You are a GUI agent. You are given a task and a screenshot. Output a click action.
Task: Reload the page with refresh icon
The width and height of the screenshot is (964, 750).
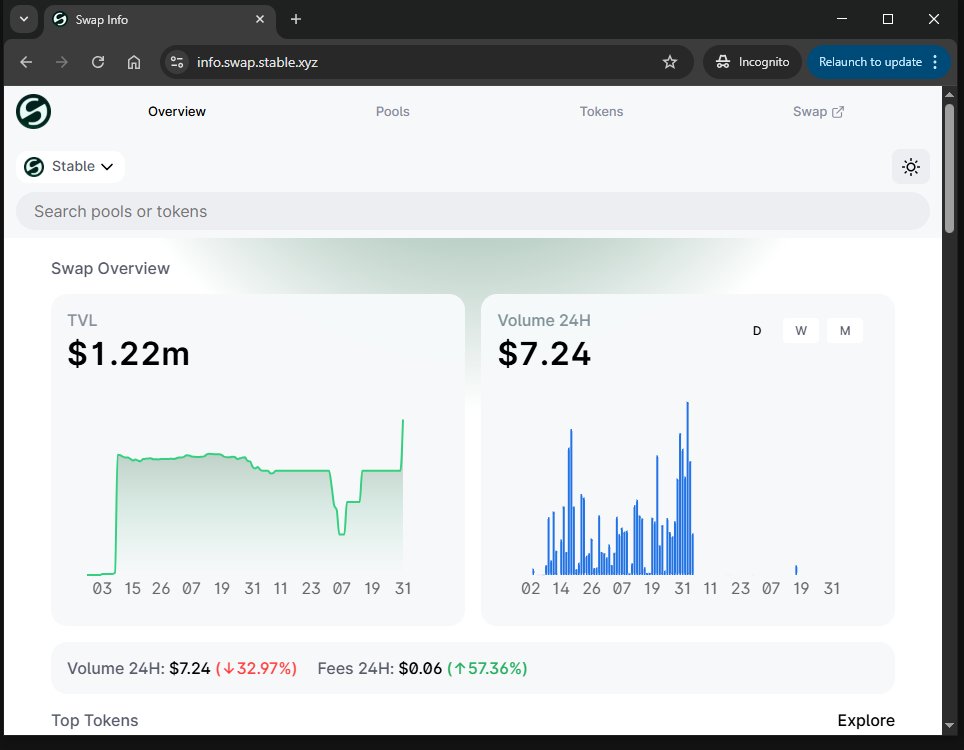[x=98, y=62]
